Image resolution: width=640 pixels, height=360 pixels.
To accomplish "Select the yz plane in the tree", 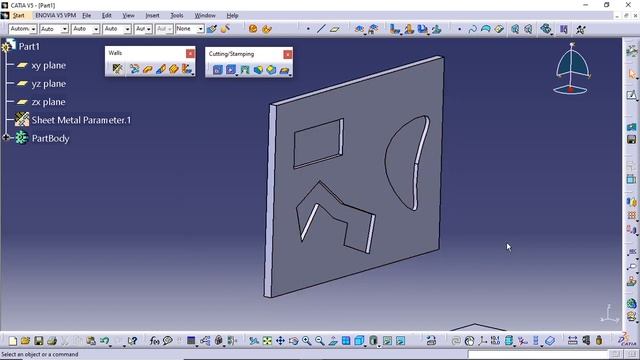I will point(49,84).
